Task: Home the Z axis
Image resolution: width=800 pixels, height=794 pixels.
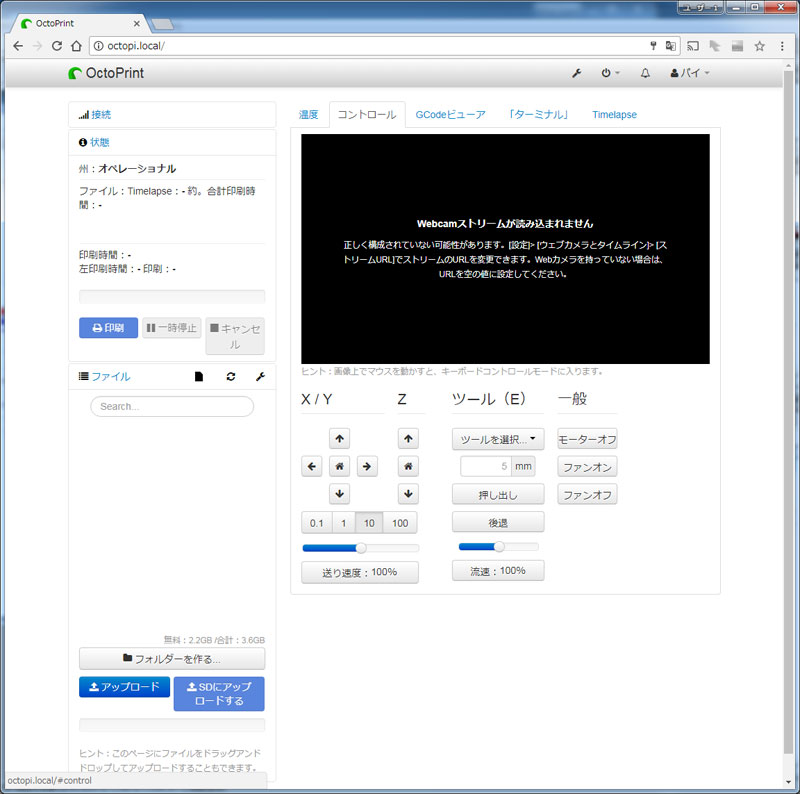Action: point(408,466)
